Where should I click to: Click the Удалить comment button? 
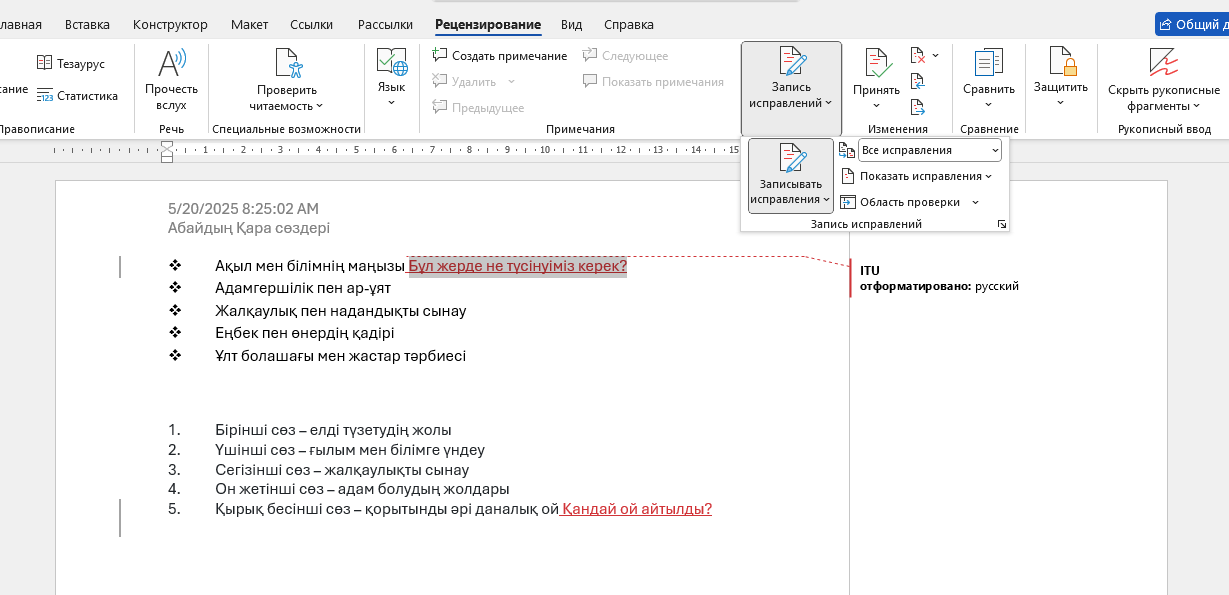point(464,81)
